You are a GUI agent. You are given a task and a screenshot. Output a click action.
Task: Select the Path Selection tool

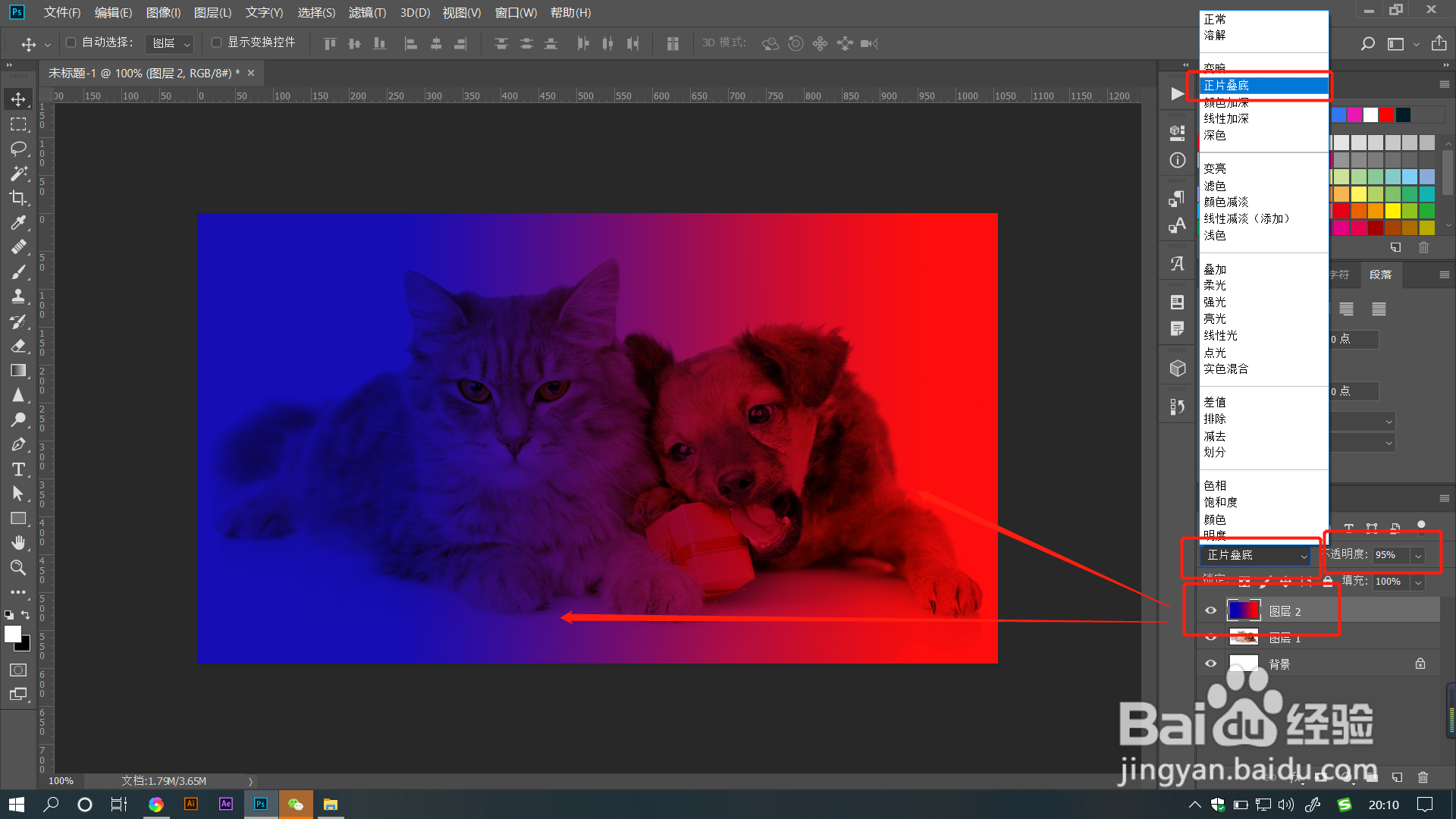pos(18,494)
